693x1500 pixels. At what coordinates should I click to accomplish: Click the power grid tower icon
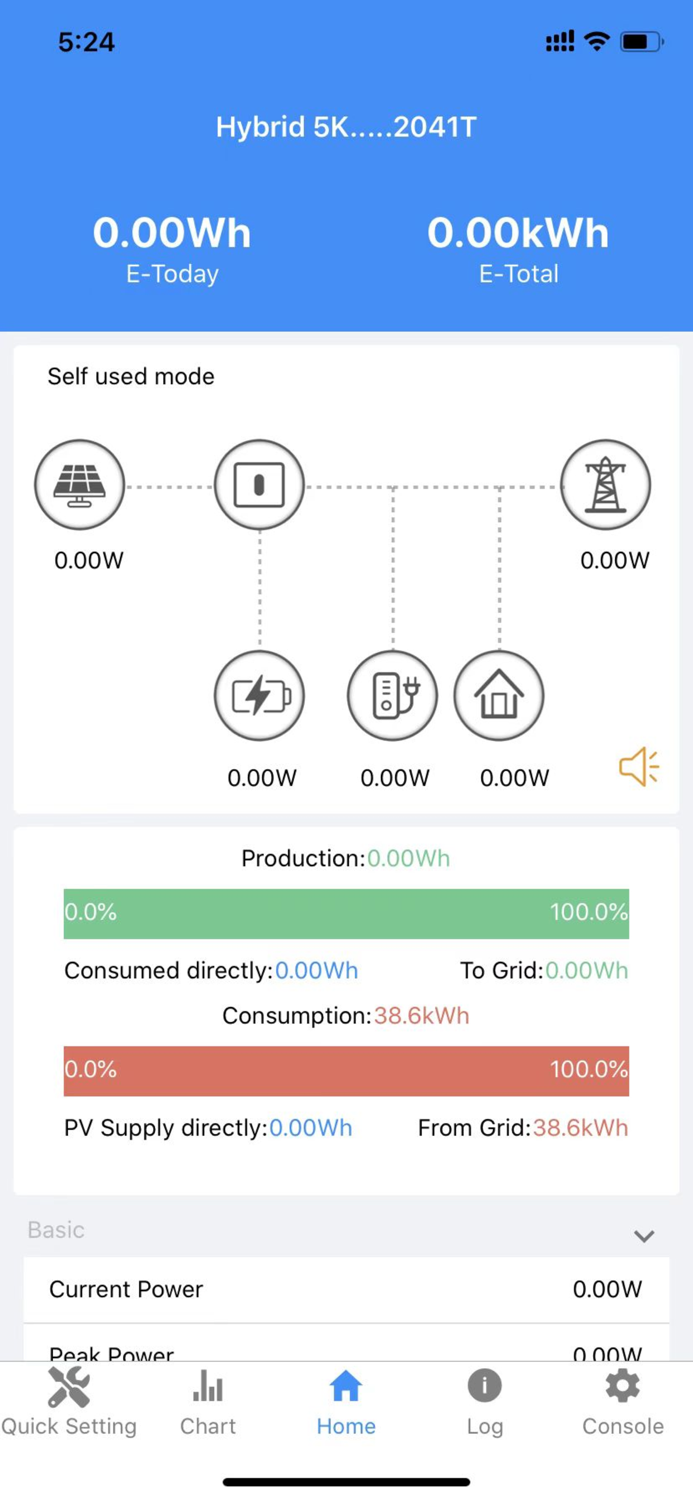point(606,484)
